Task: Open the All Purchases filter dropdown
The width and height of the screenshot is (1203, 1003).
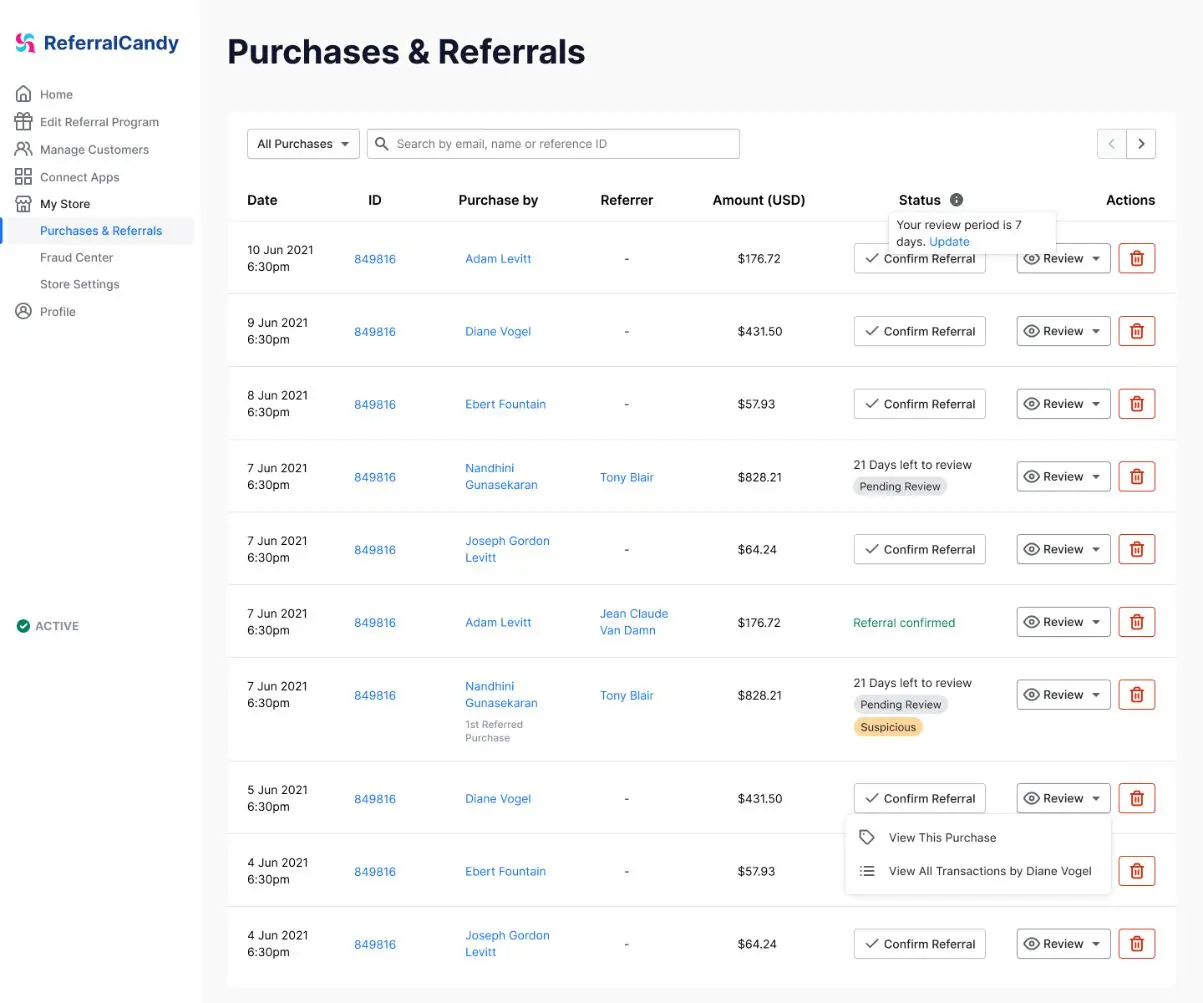Action: coord(303,144)
